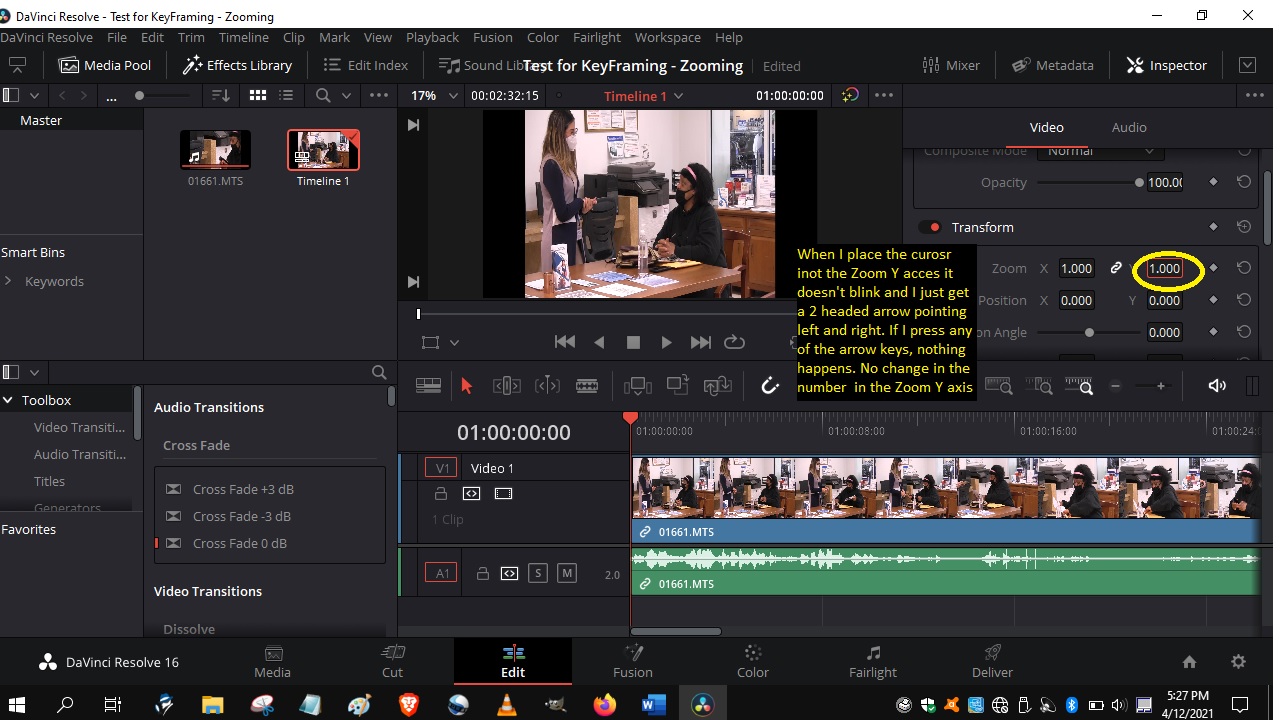Select the Trim Edit Mode tool
Image resolution: width=1280 pixels, height=720 pixels.
pos(506,386)
